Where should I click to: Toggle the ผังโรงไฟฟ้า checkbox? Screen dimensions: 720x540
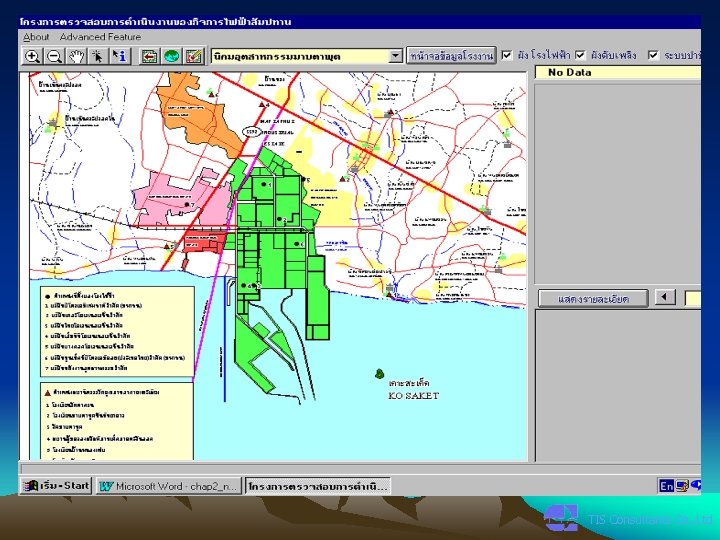pos(506,55)
